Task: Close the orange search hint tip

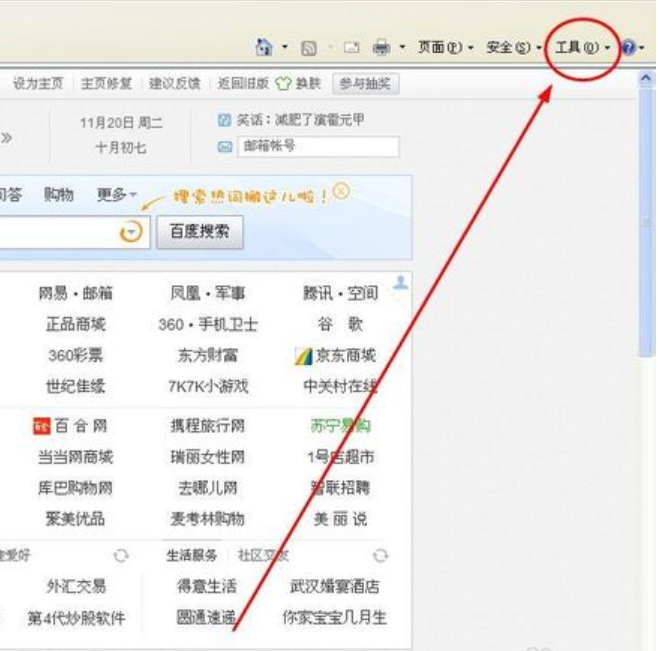Action: [342, 191]
